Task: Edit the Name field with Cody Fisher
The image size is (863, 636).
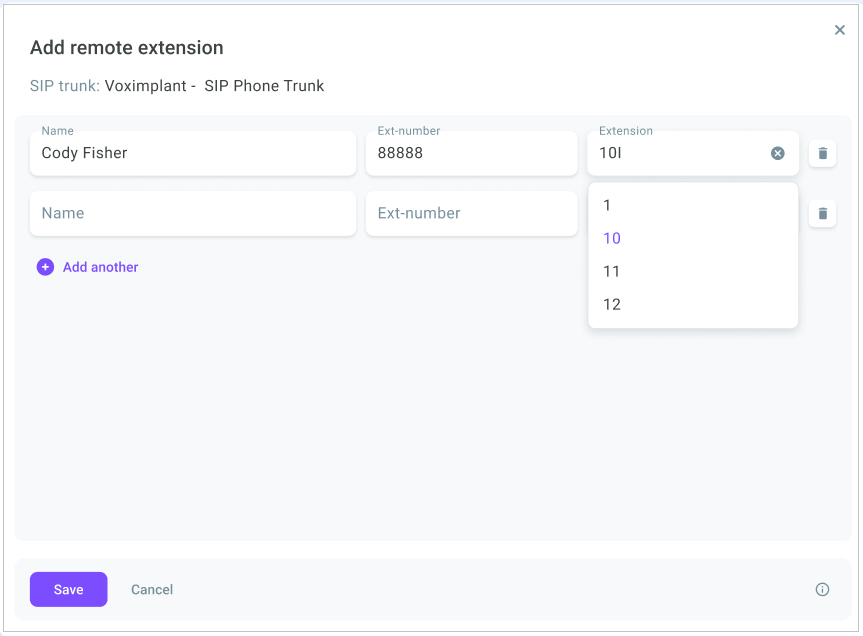Action: (x=193, y=153)
